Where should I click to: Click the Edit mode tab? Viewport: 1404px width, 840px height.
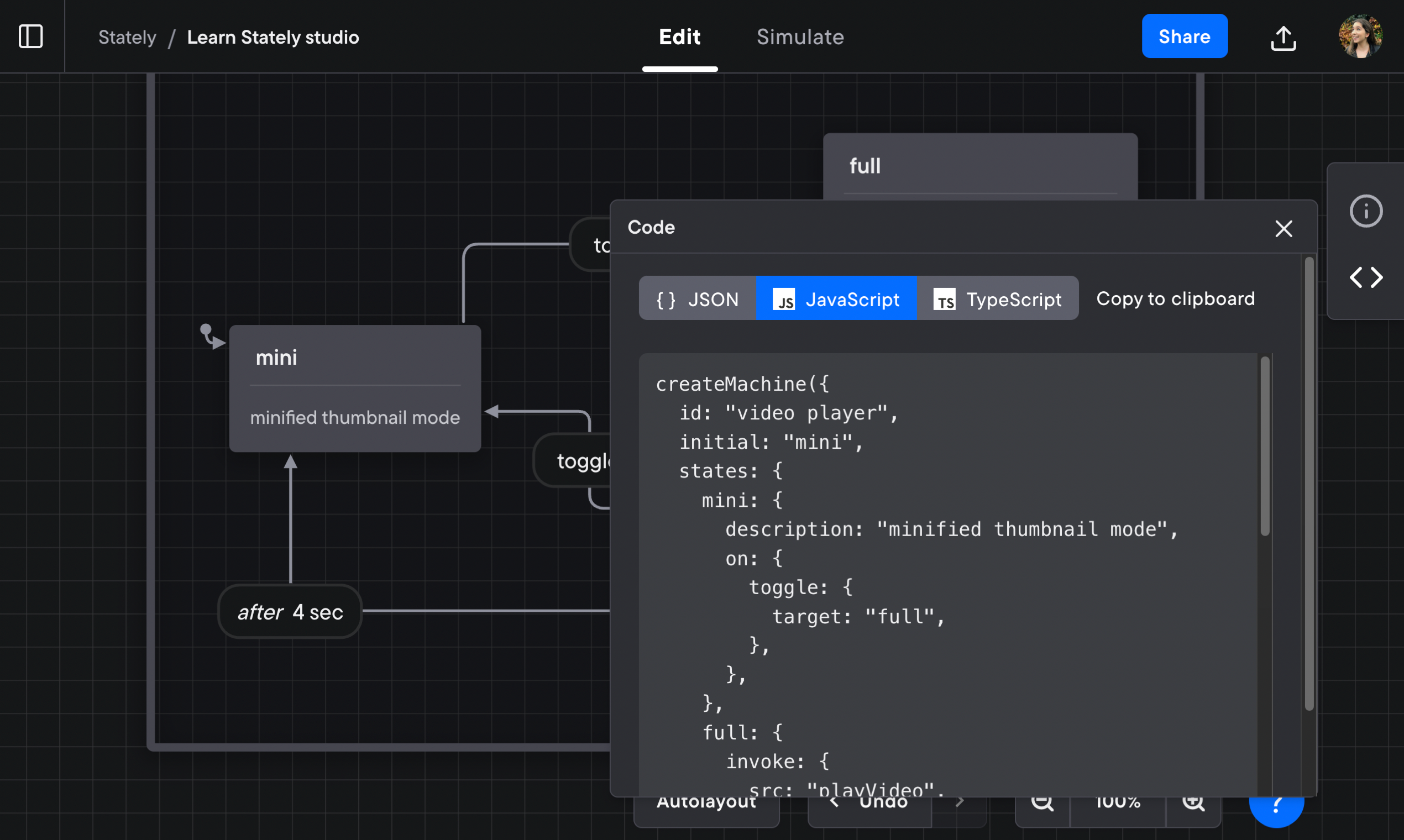(x=680, y=37)
